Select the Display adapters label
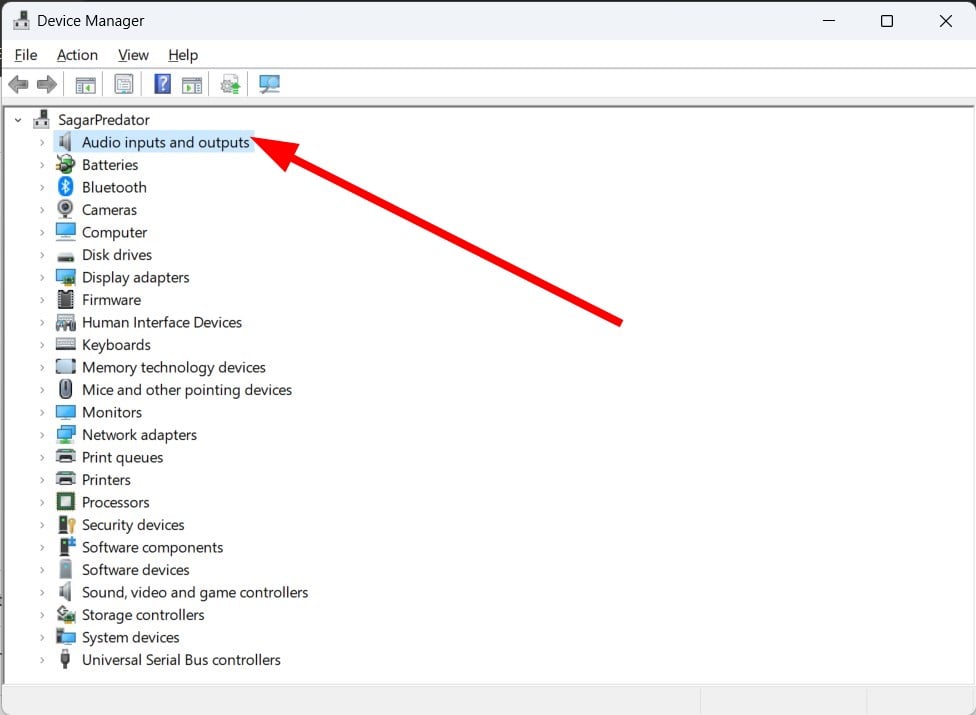 136,278
